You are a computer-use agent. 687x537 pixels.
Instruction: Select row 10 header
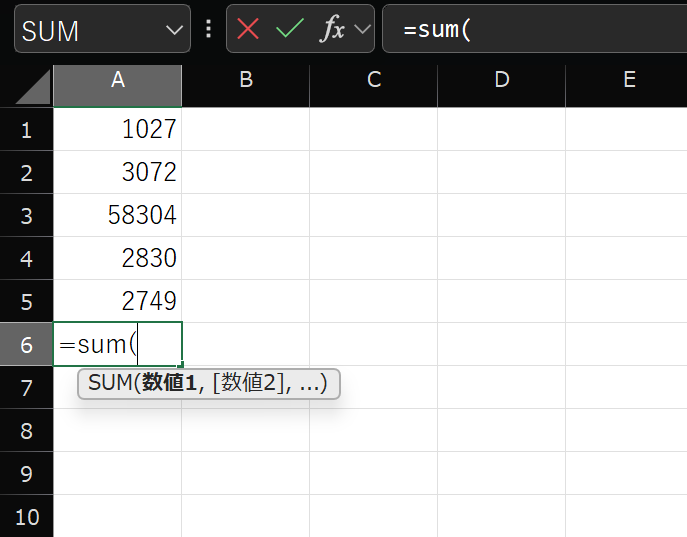26,516
